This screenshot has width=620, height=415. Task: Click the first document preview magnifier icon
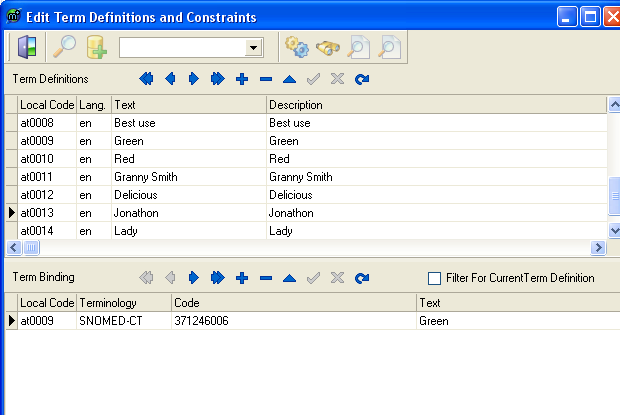click(x=359, y=47)
